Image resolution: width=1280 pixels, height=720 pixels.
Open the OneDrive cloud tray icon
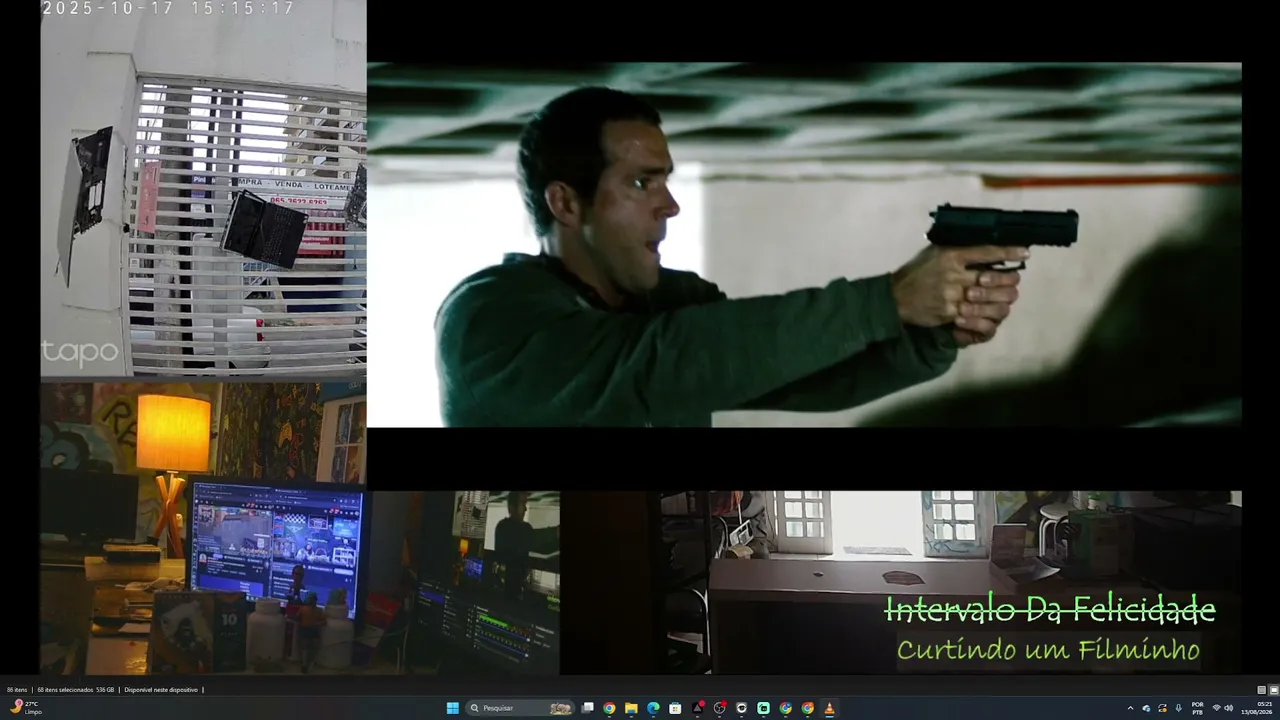(1147, 708)
